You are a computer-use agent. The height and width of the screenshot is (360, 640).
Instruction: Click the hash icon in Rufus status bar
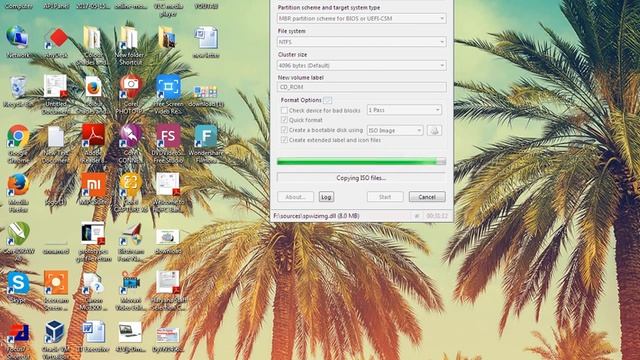tap(417, 216)
